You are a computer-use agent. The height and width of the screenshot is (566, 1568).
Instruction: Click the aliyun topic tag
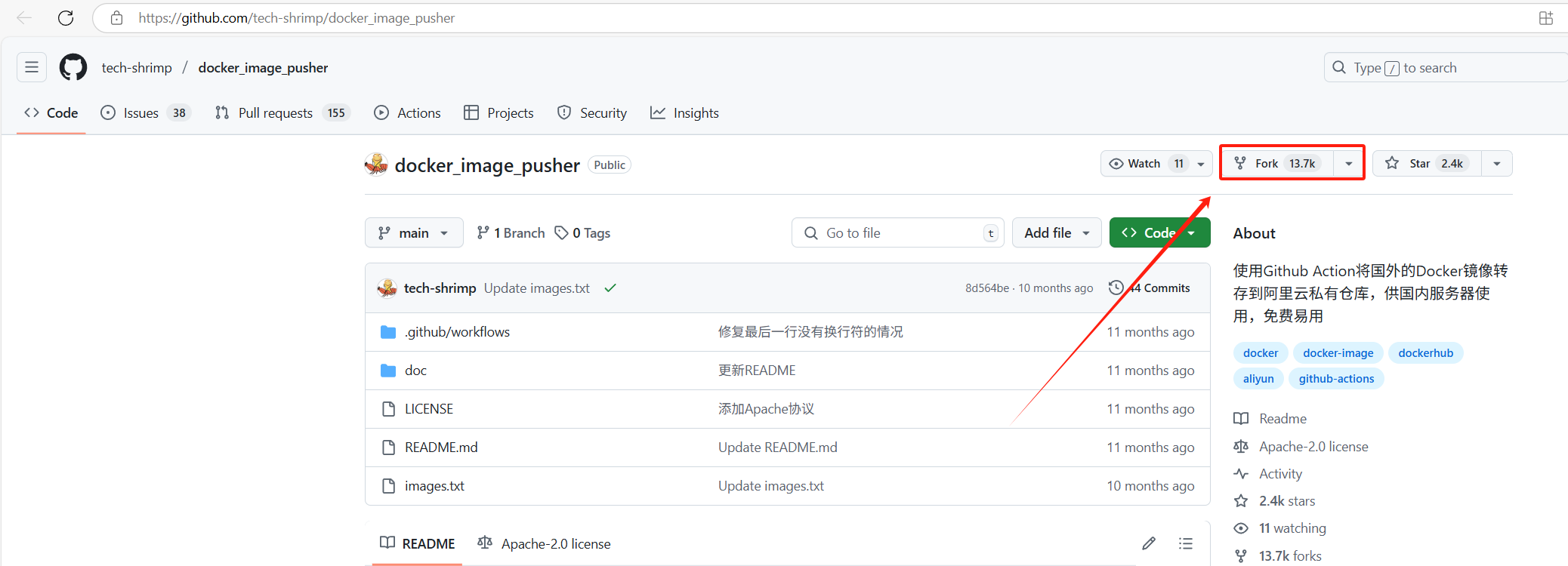click(1258, 379)
